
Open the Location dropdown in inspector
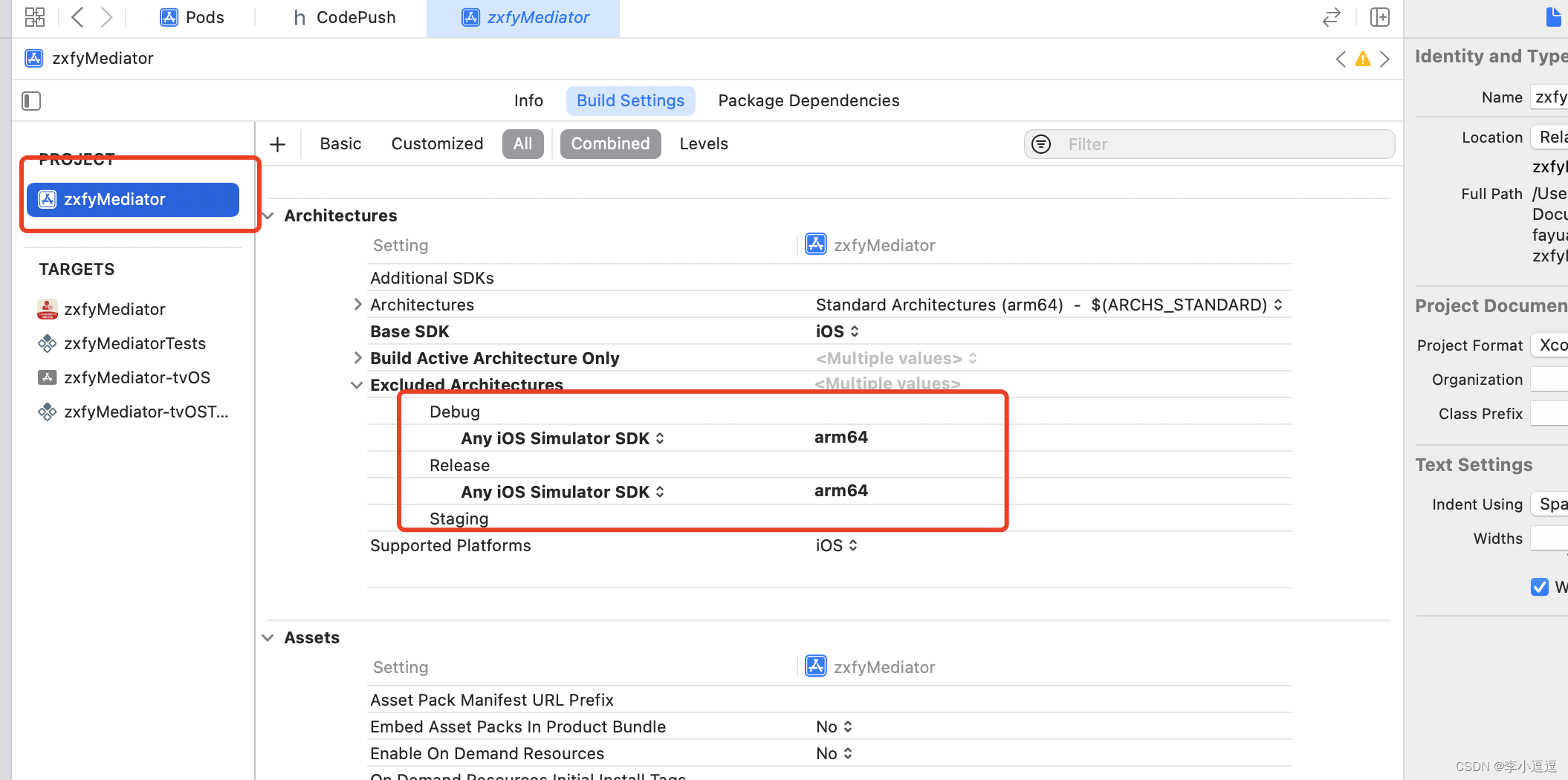[x=1549, y=137]
